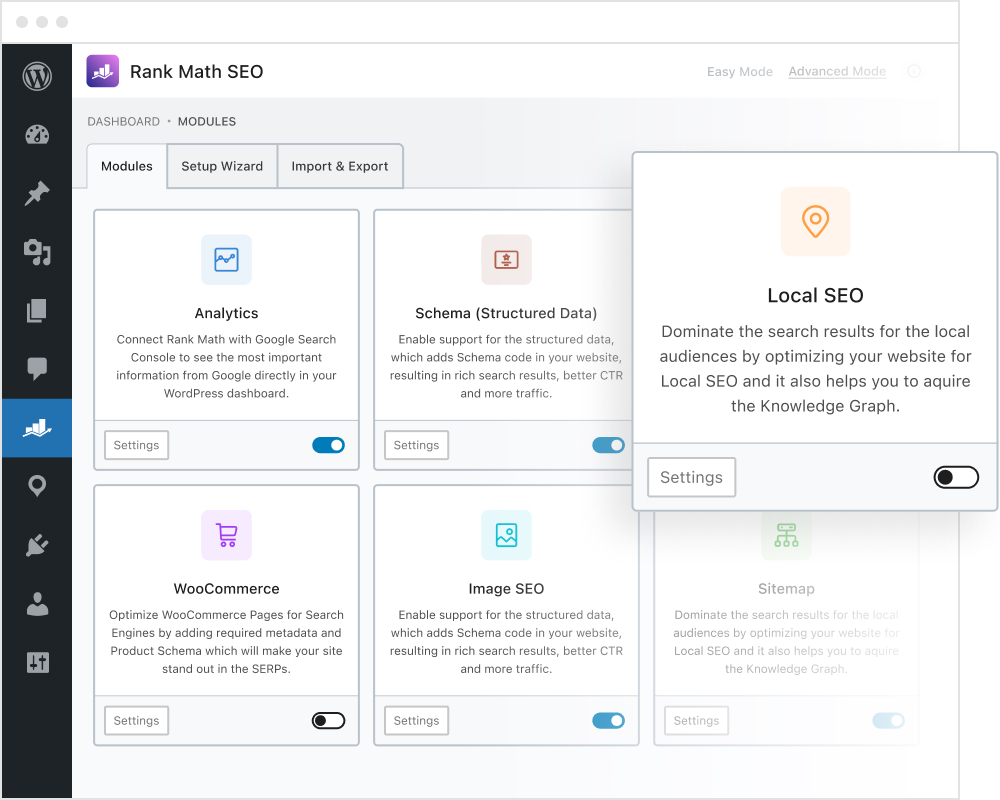Toggle the Image SEO switch off
The height and width of the screenshot is (800, 1000).
608,720
